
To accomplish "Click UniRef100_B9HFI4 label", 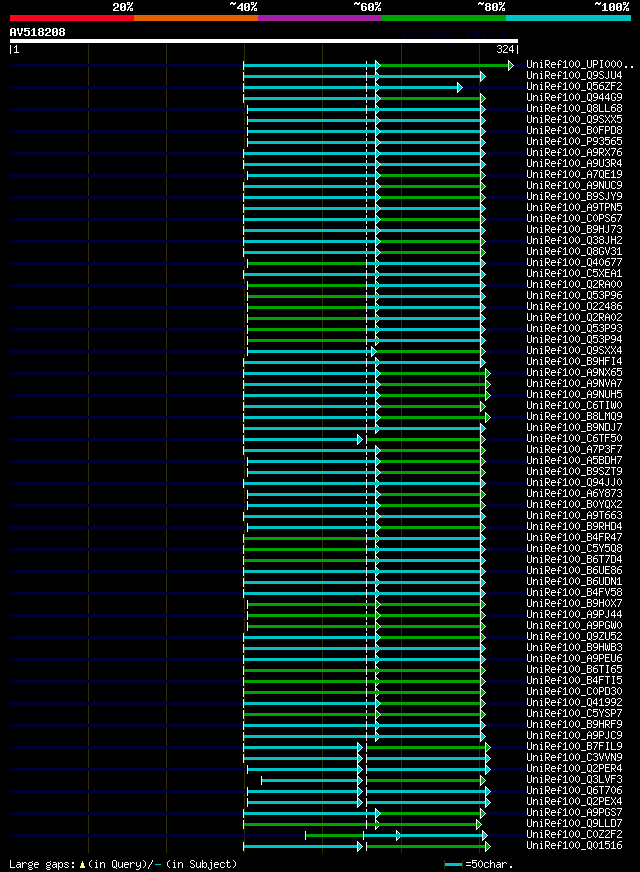I will (x=574, y=361).
